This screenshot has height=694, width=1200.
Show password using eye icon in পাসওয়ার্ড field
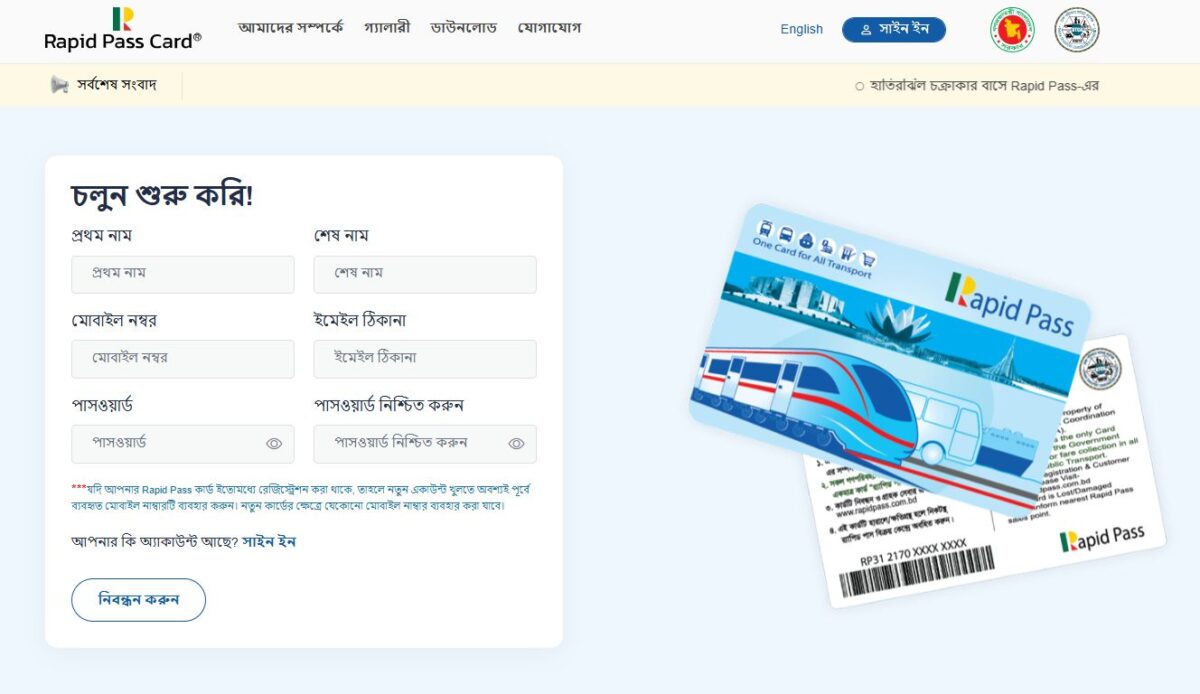point(274,444)
